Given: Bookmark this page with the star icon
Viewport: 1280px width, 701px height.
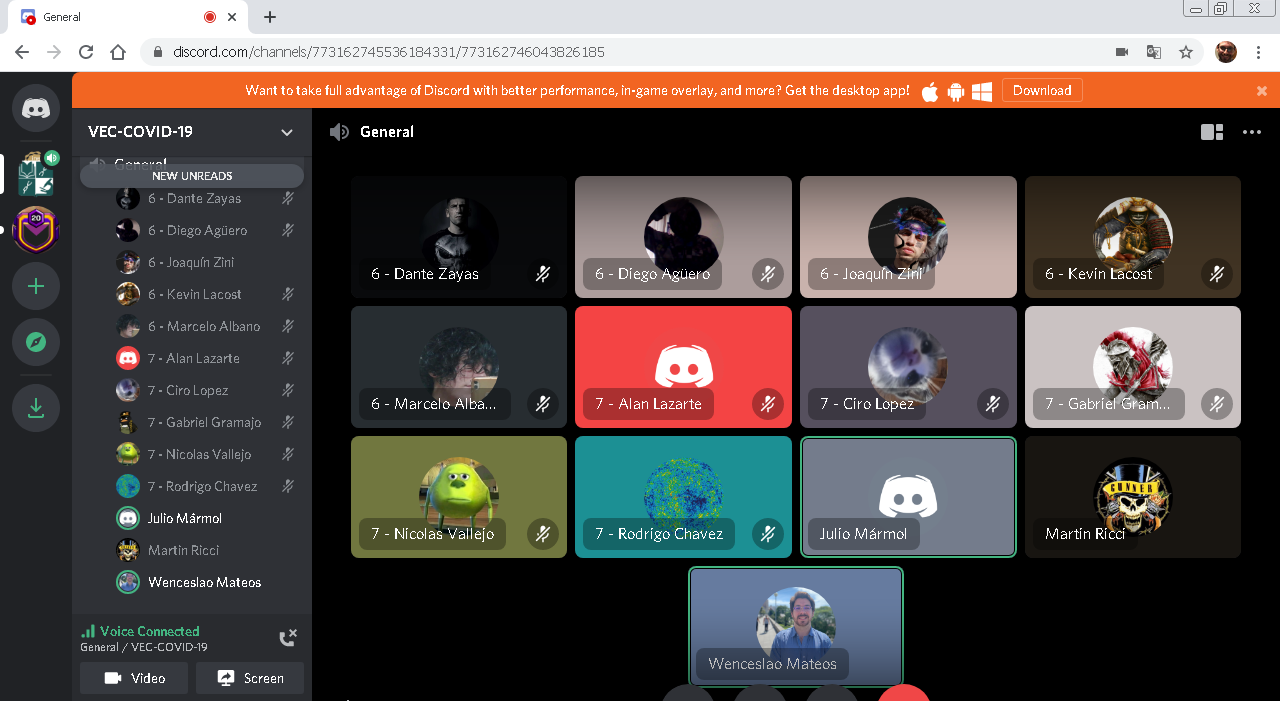Looking at the screenshot, I should point(1186,52).
